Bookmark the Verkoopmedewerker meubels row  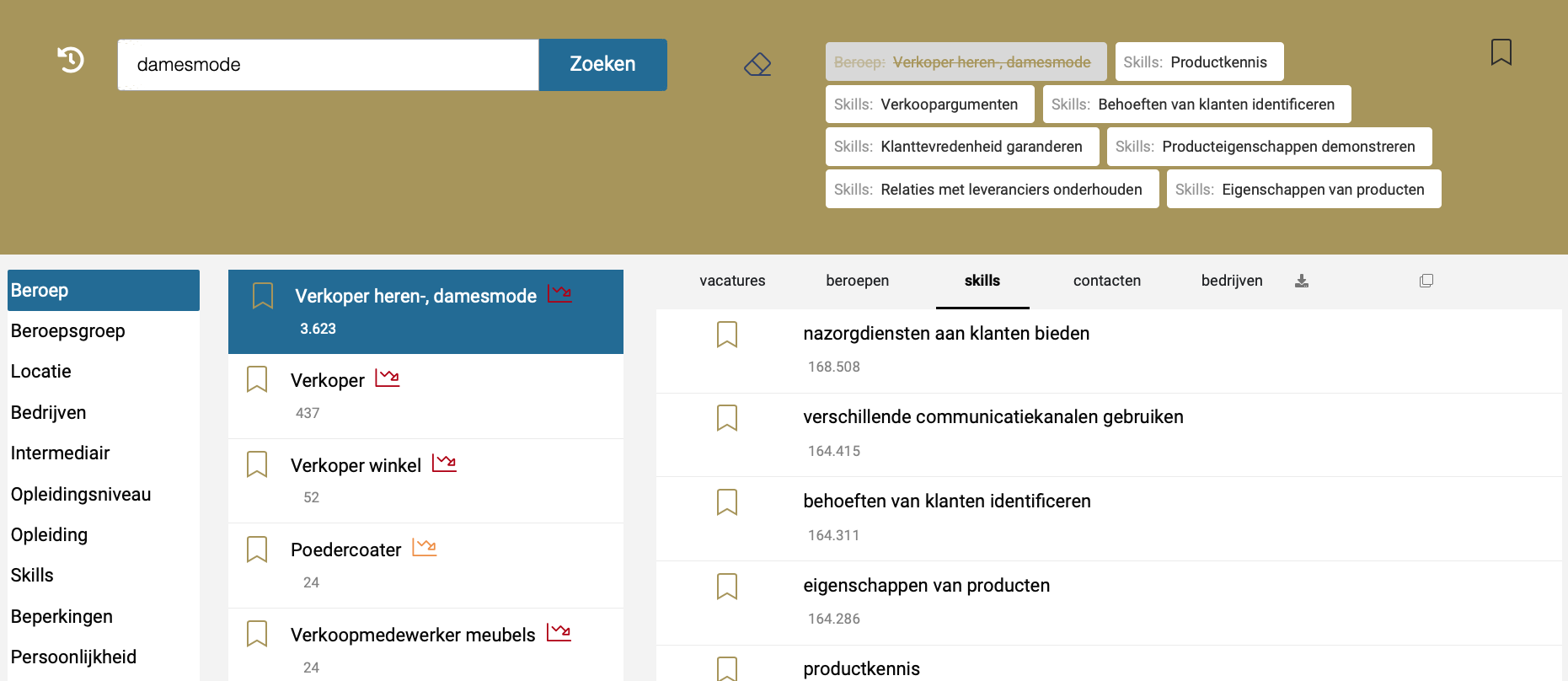point(257,634)
